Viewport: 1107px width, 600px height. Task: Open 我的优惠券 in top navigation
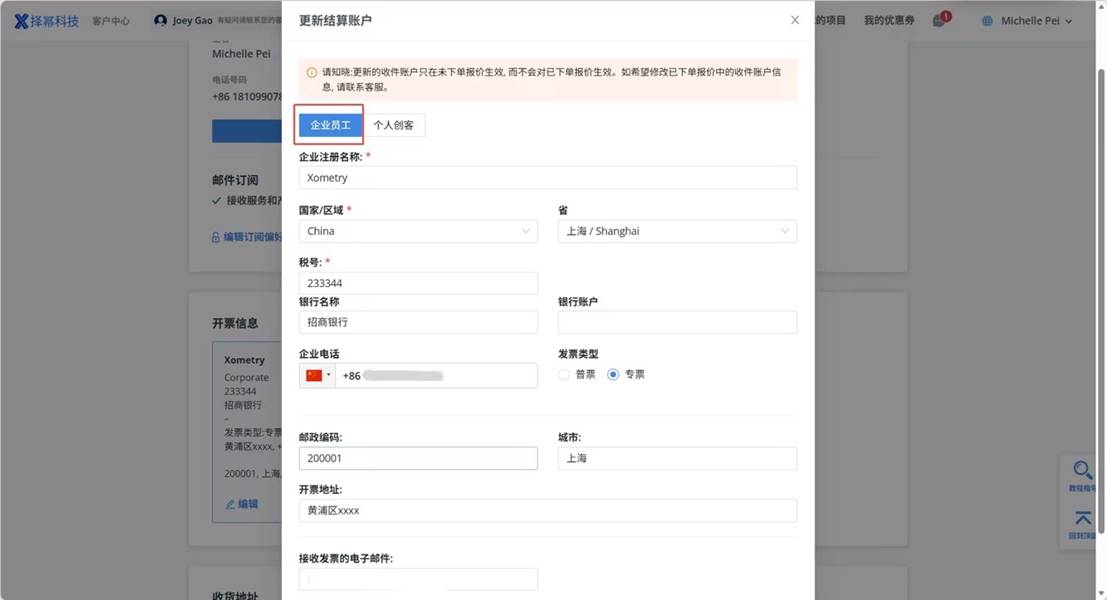click(x=888, y=21)
